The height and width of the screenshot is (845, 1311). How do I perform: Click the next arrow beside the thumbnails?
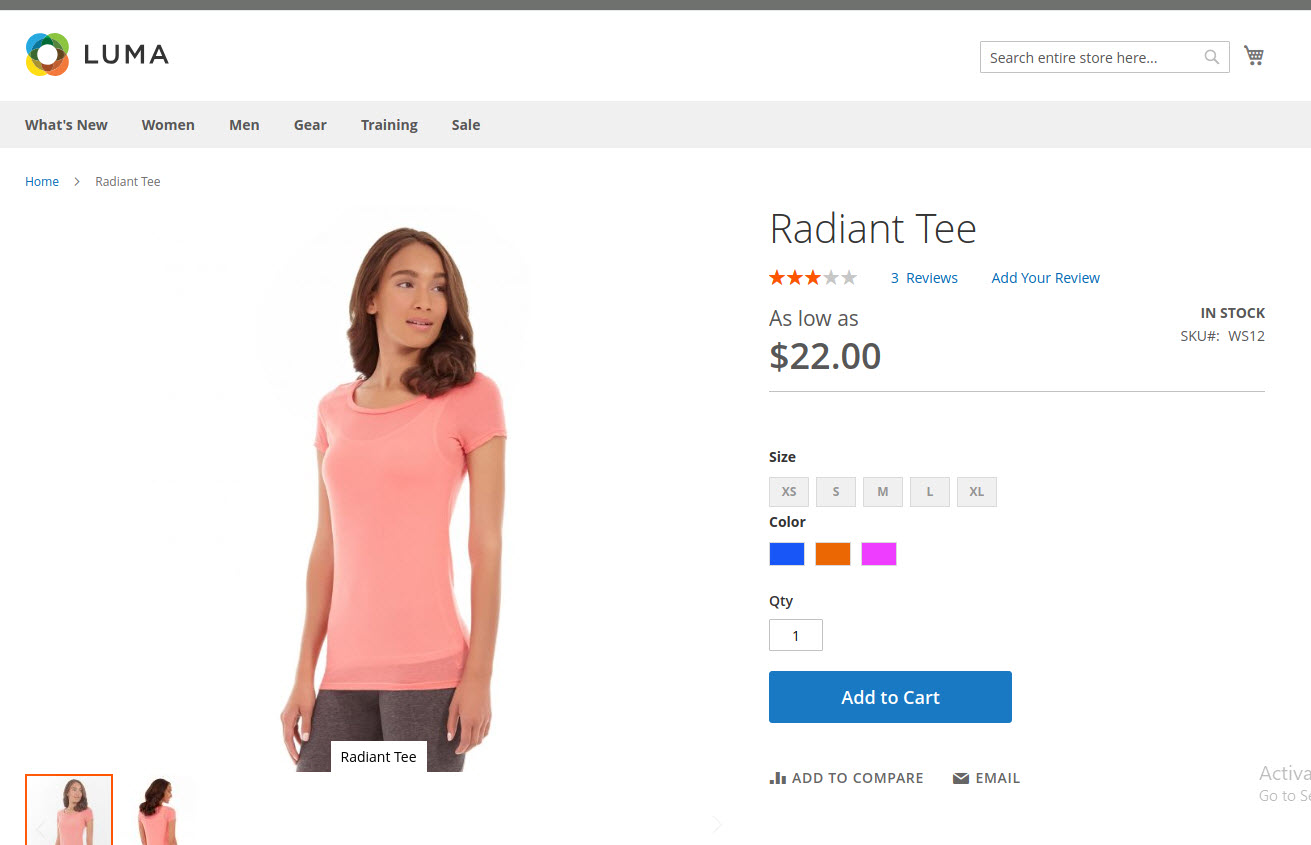point(716,823)
